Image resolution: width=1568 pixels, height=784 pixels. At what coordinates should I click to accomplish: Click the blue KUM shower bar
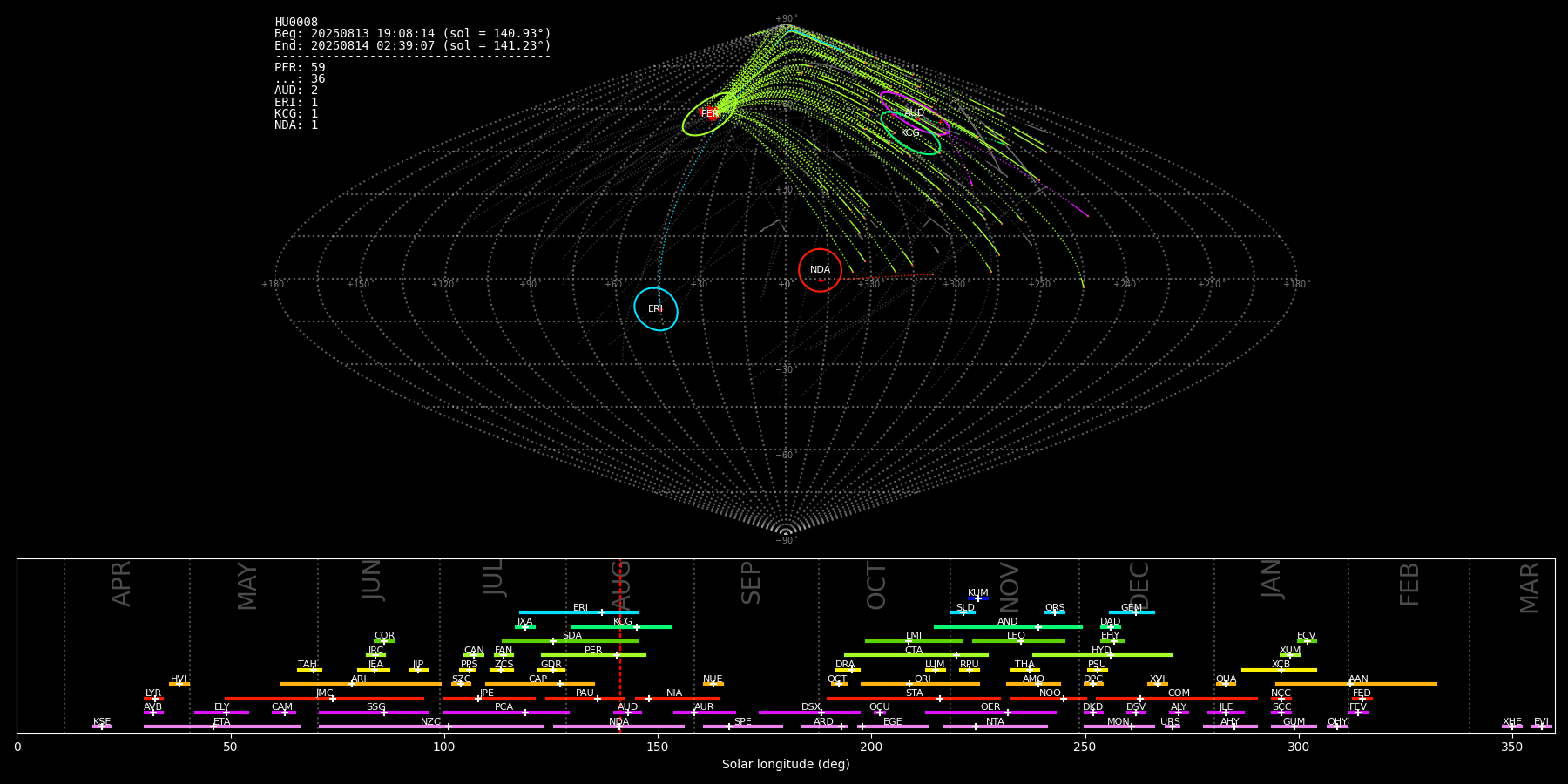[978, 598]
